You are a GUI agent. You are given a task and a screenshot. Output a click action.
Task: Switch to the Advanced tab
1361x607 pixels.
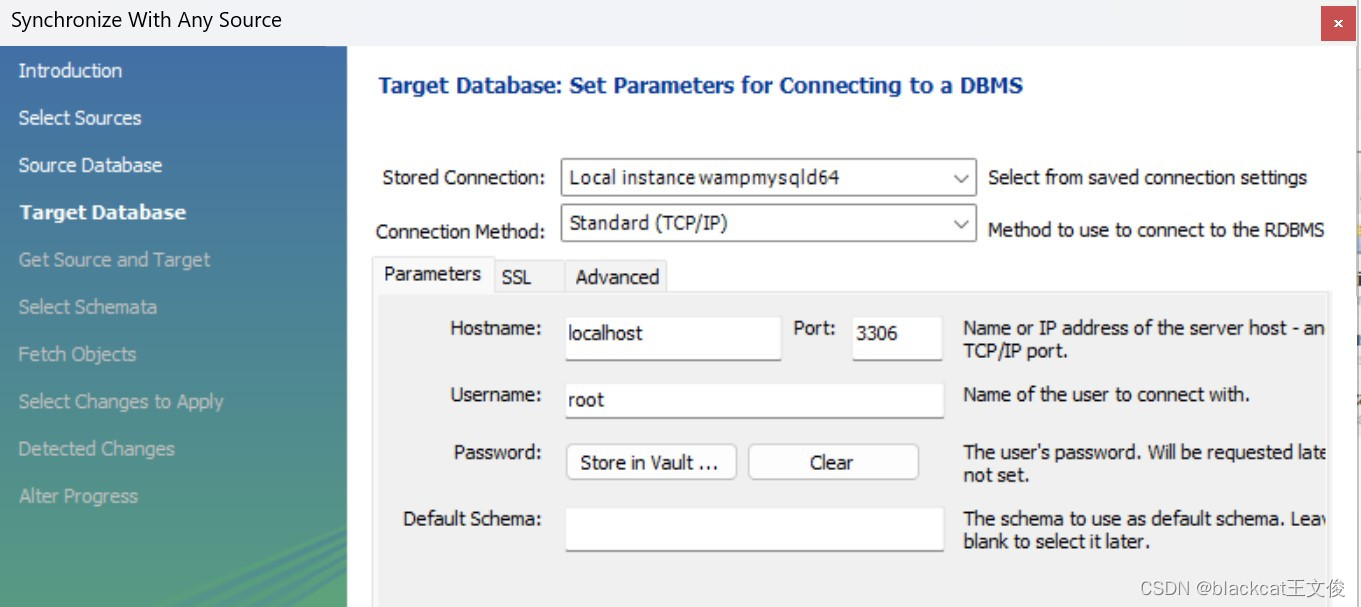tap(617, 277)
